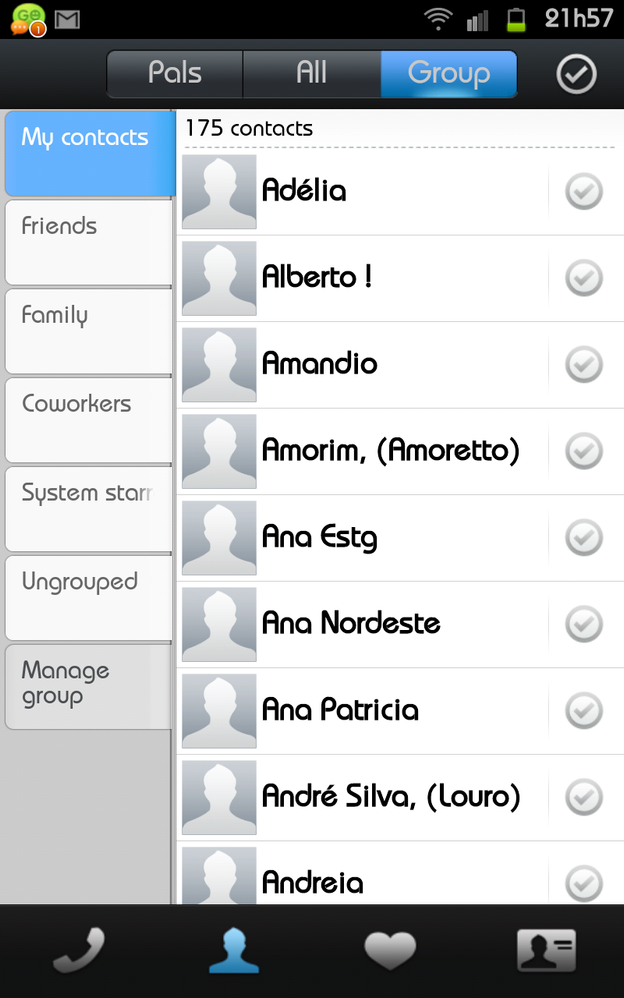The image size is (624, 998).
Task: Select the checkbox for Amandio
Action: [584, 364]
